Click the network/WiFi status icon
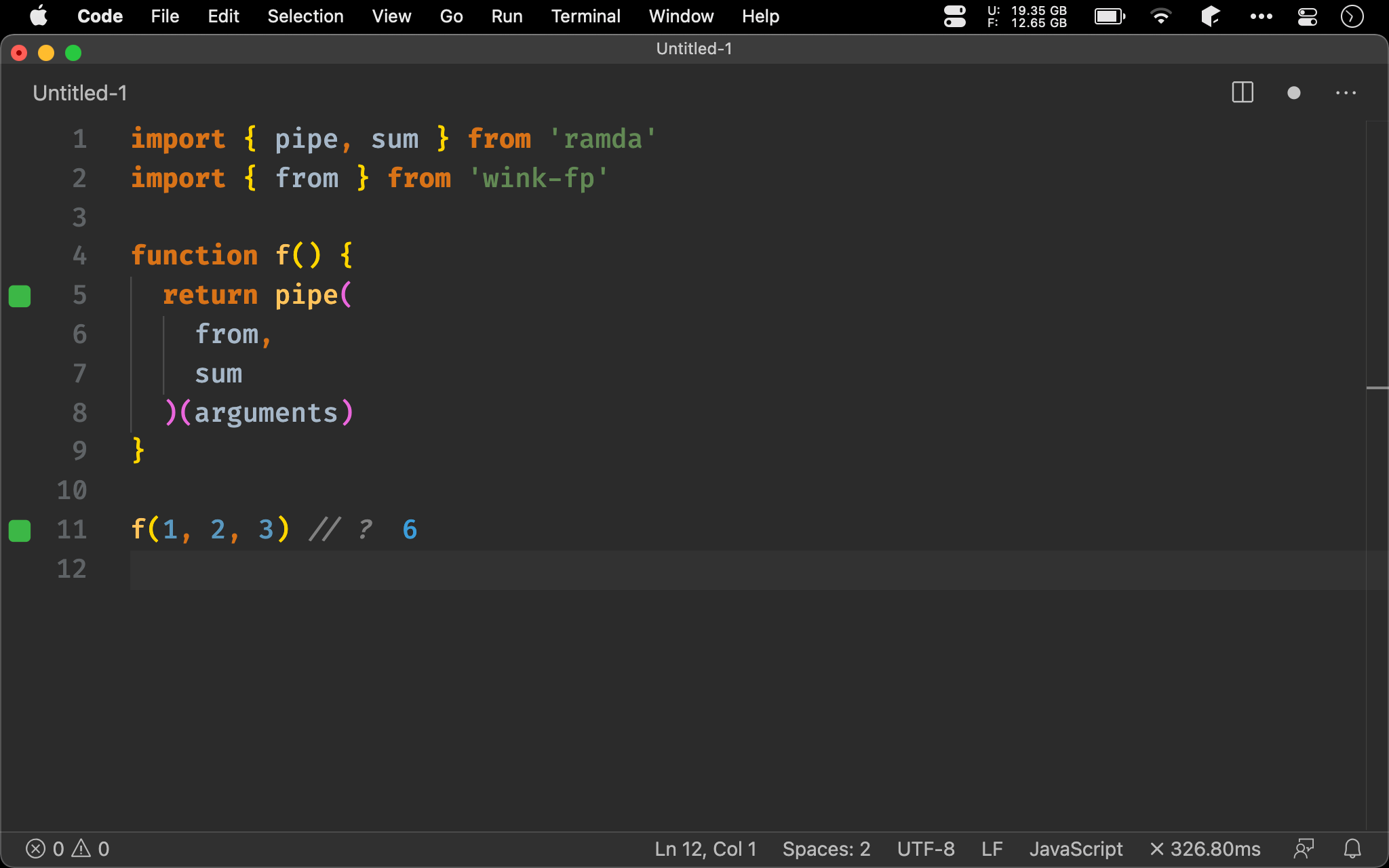1389x868 pixels. point(1162,15)
